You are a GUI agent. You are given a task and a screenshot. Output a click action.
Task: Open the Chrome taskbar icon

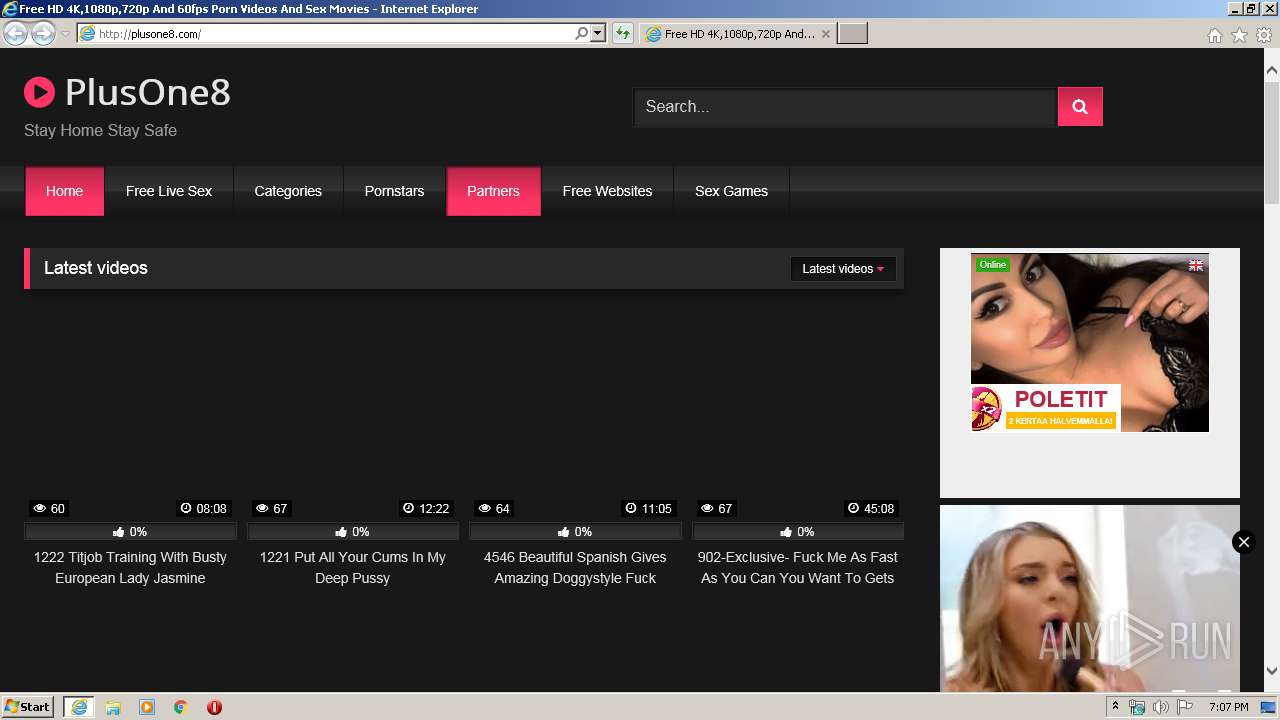(181, 707)
